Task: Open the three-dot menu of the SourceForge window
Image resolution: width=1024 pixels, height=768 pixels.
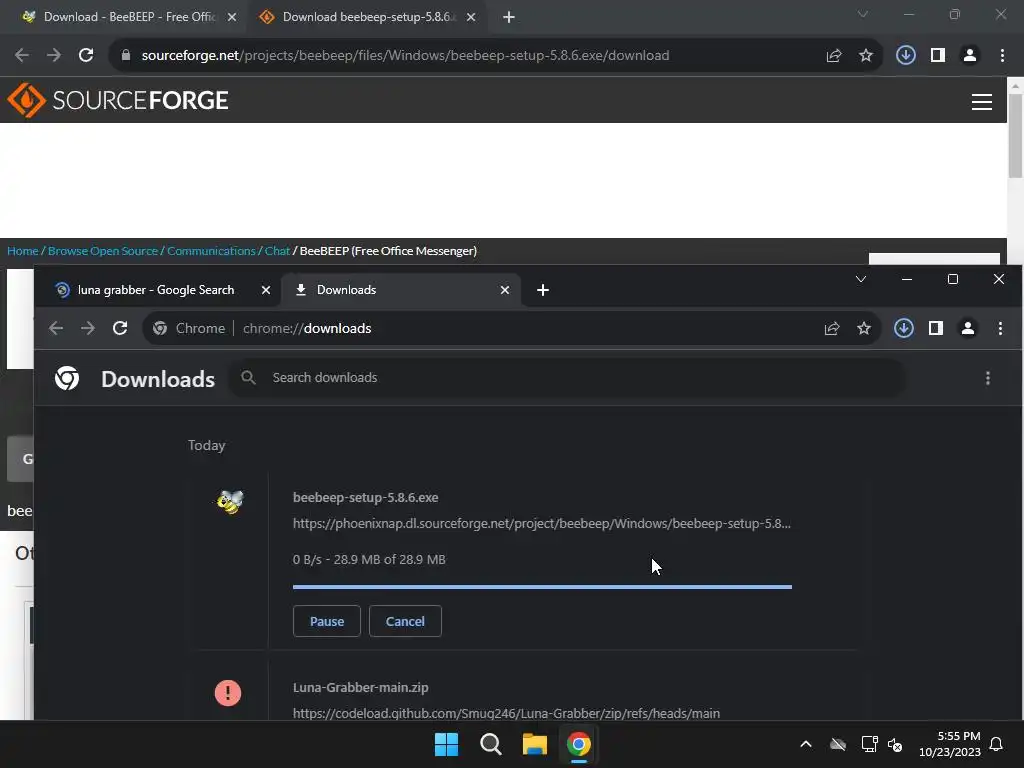Action: tap(1002, 56)
